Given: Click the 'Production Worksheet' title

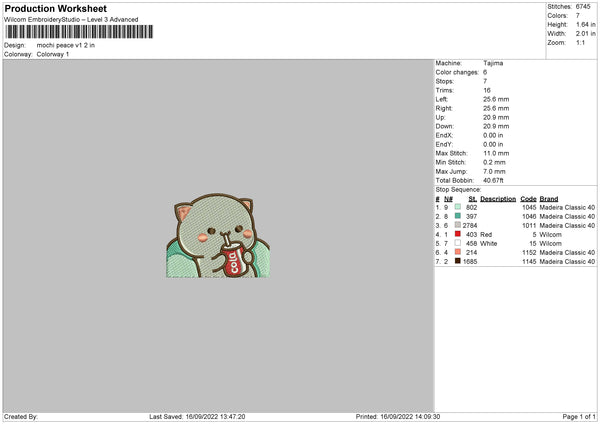Looking at the screenshot, I should coord(55,8).
